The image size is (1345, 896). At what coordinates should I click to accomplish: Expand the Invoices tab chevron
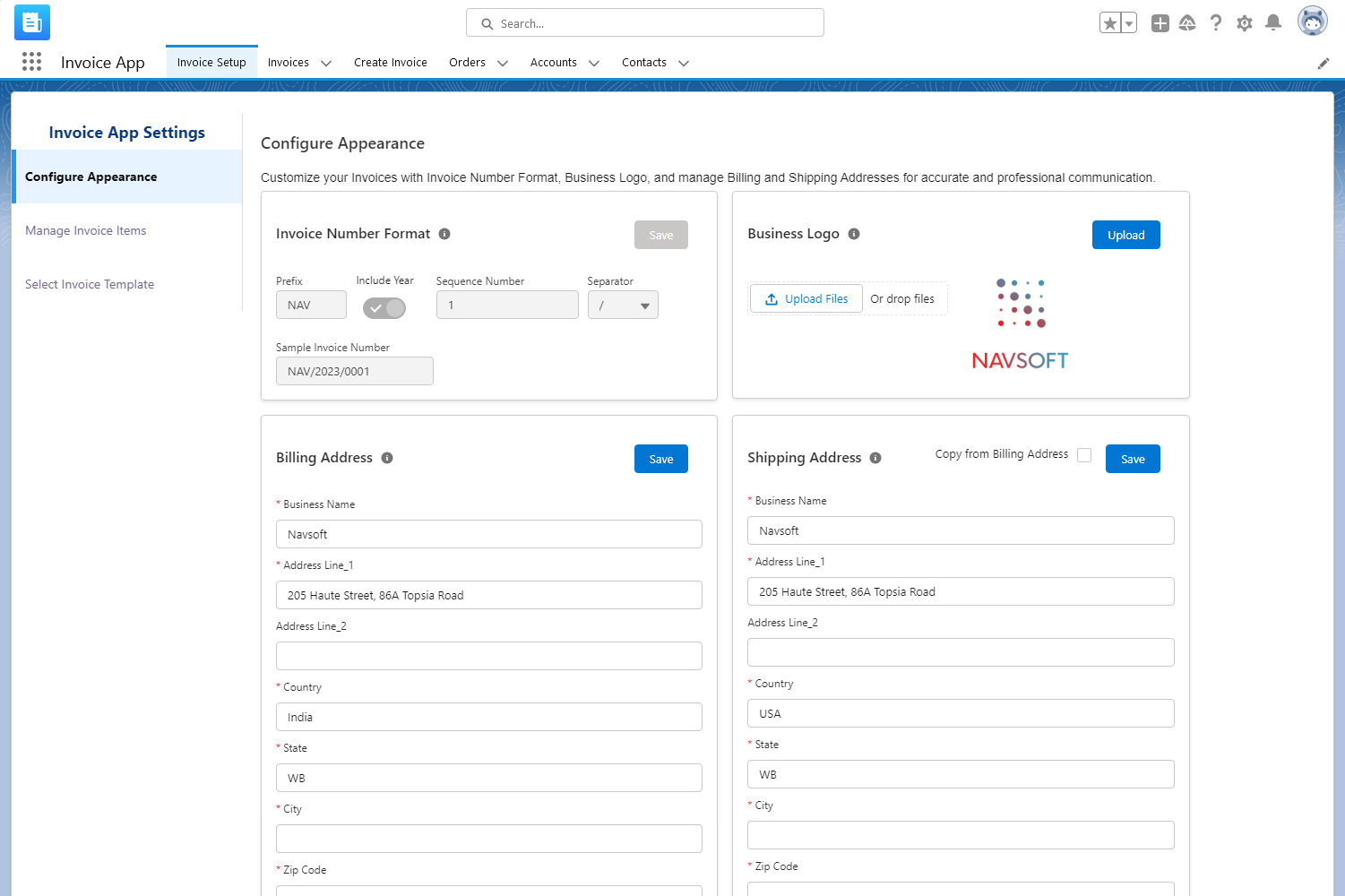point(326,64)
